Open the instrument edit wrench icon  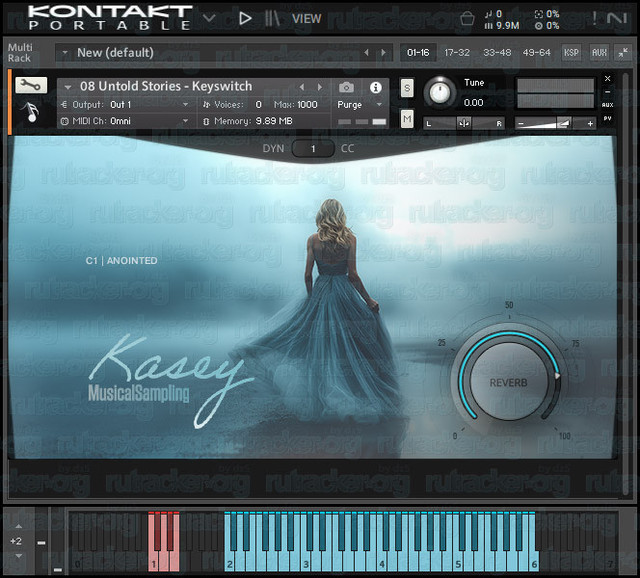[31, 85]
